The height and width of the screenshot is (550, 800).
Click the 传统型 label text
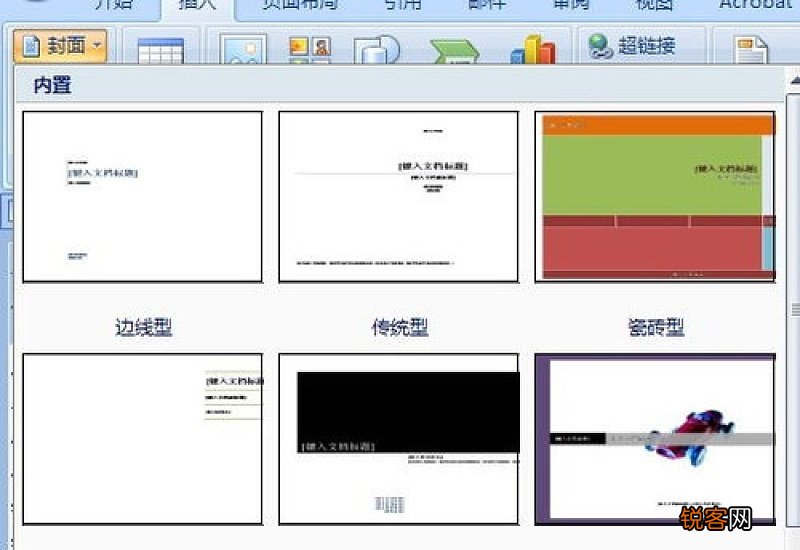pyautogui.click(x=400, y=328)
